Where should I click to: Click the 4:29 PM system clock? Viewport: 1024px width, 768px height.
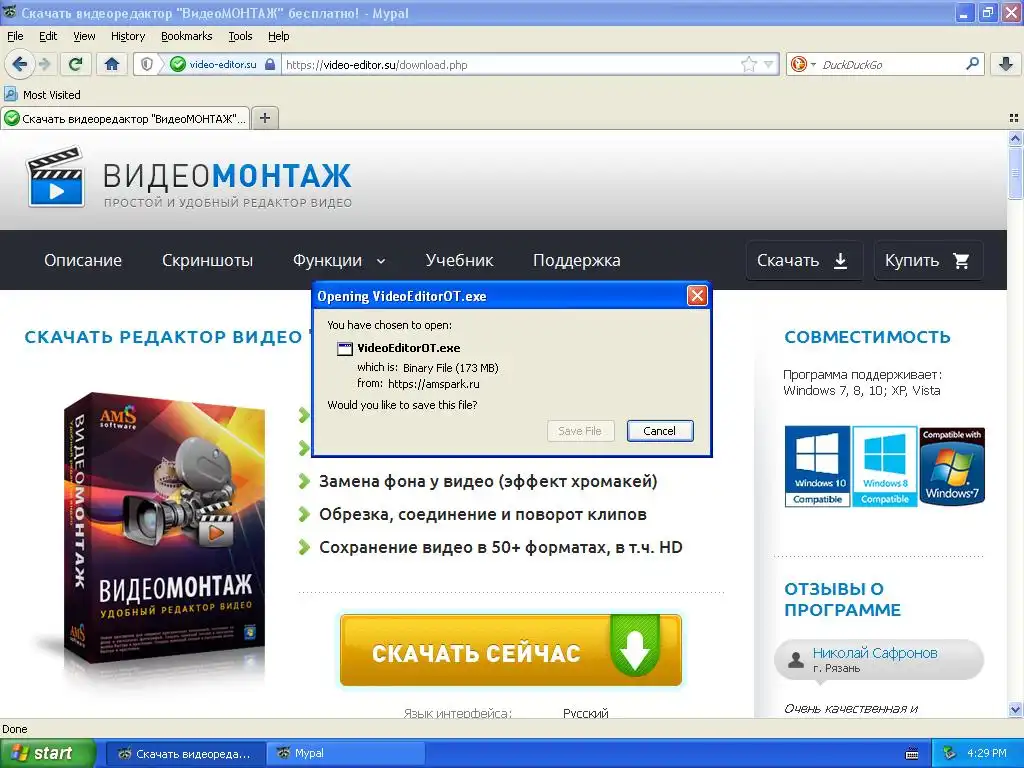tap(987, 754)
